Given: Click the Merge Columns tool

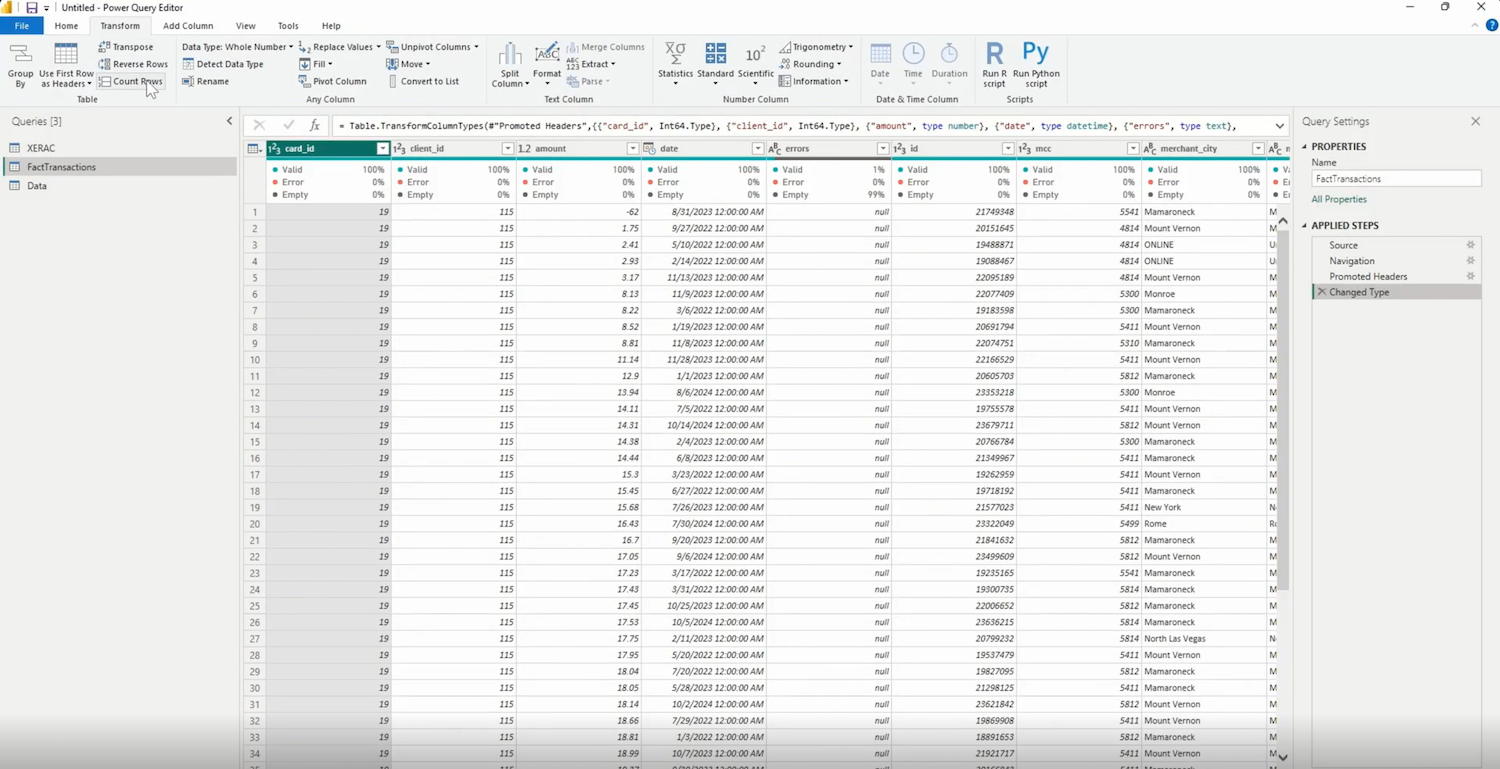Looking at the screenshot, I should pos(606,47).
